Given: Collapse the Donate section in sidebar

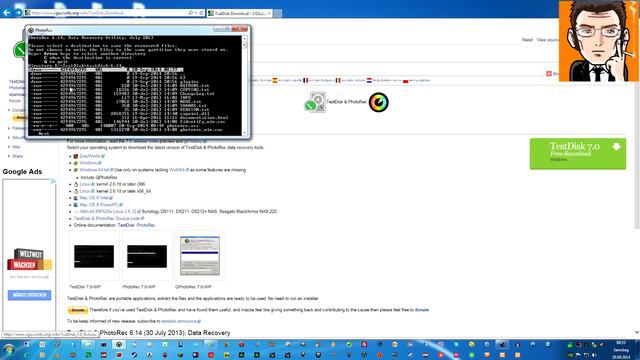Looking at the screenshot, I should pos(9,110).
